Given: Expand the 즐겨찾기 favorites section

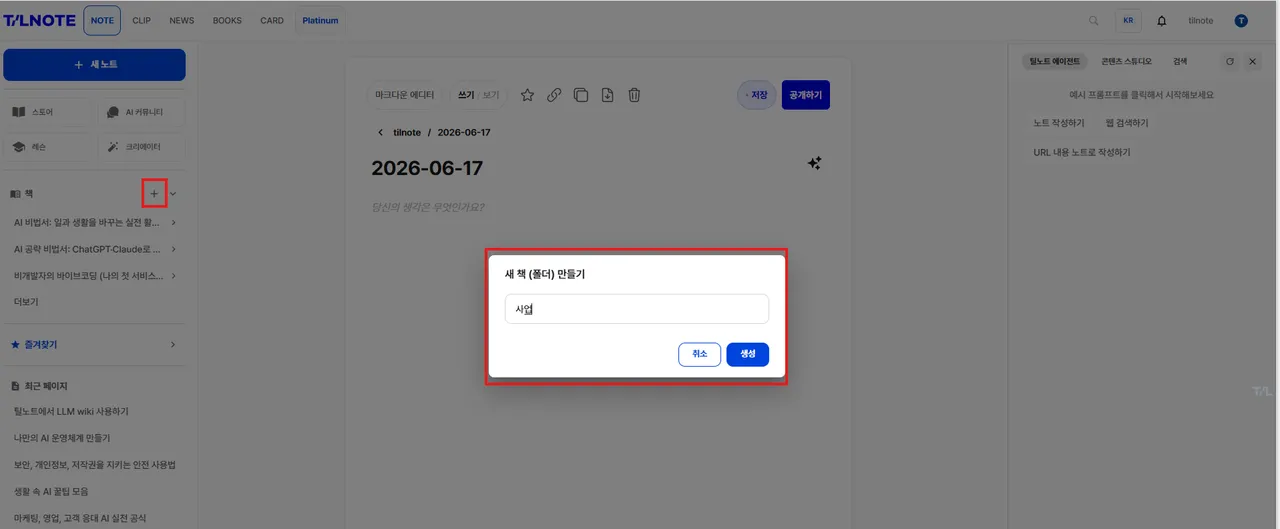Looking at the screenshot, I should tap(173, 344).
